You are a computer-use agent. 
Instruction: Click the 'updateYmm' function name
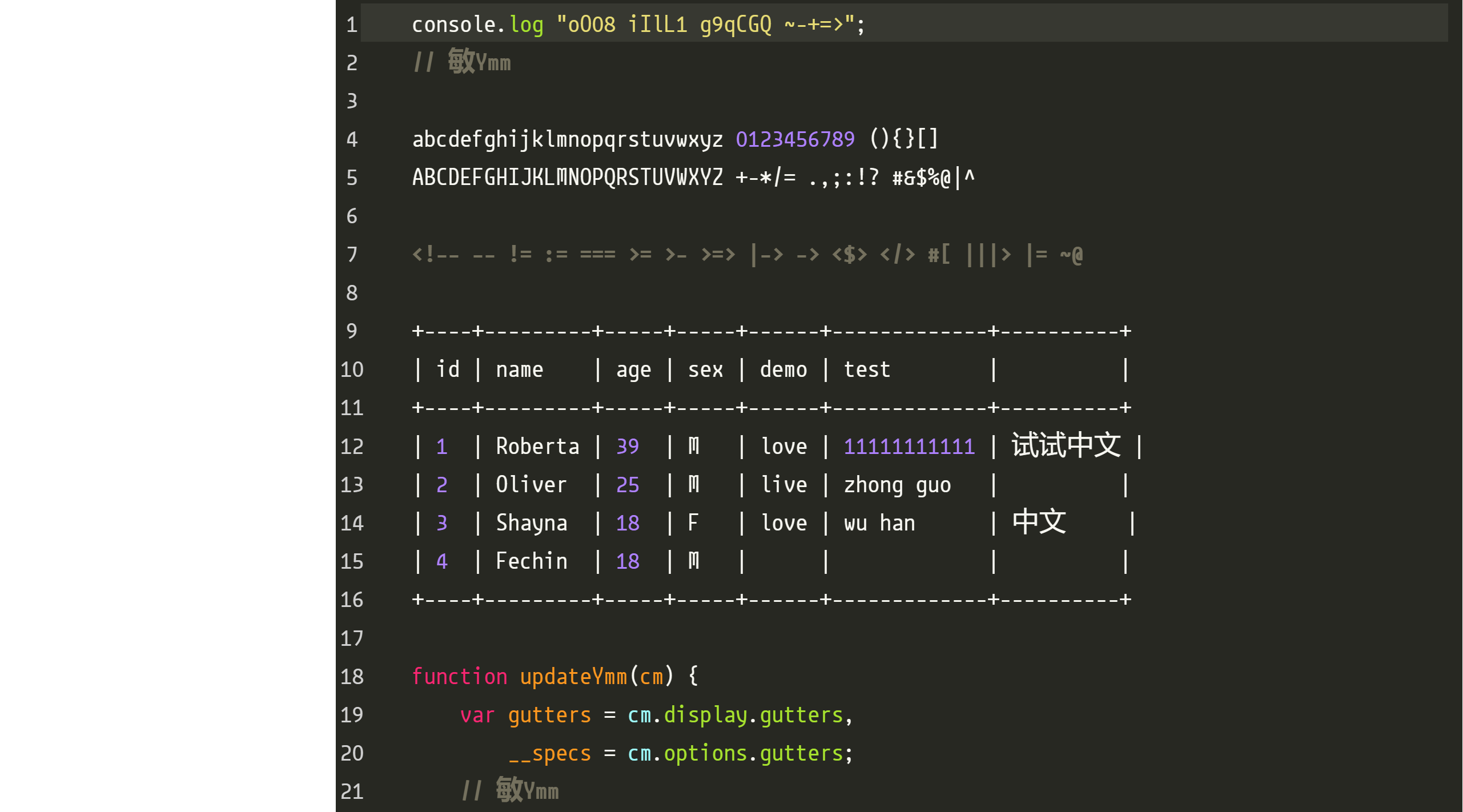pos(573,677)
